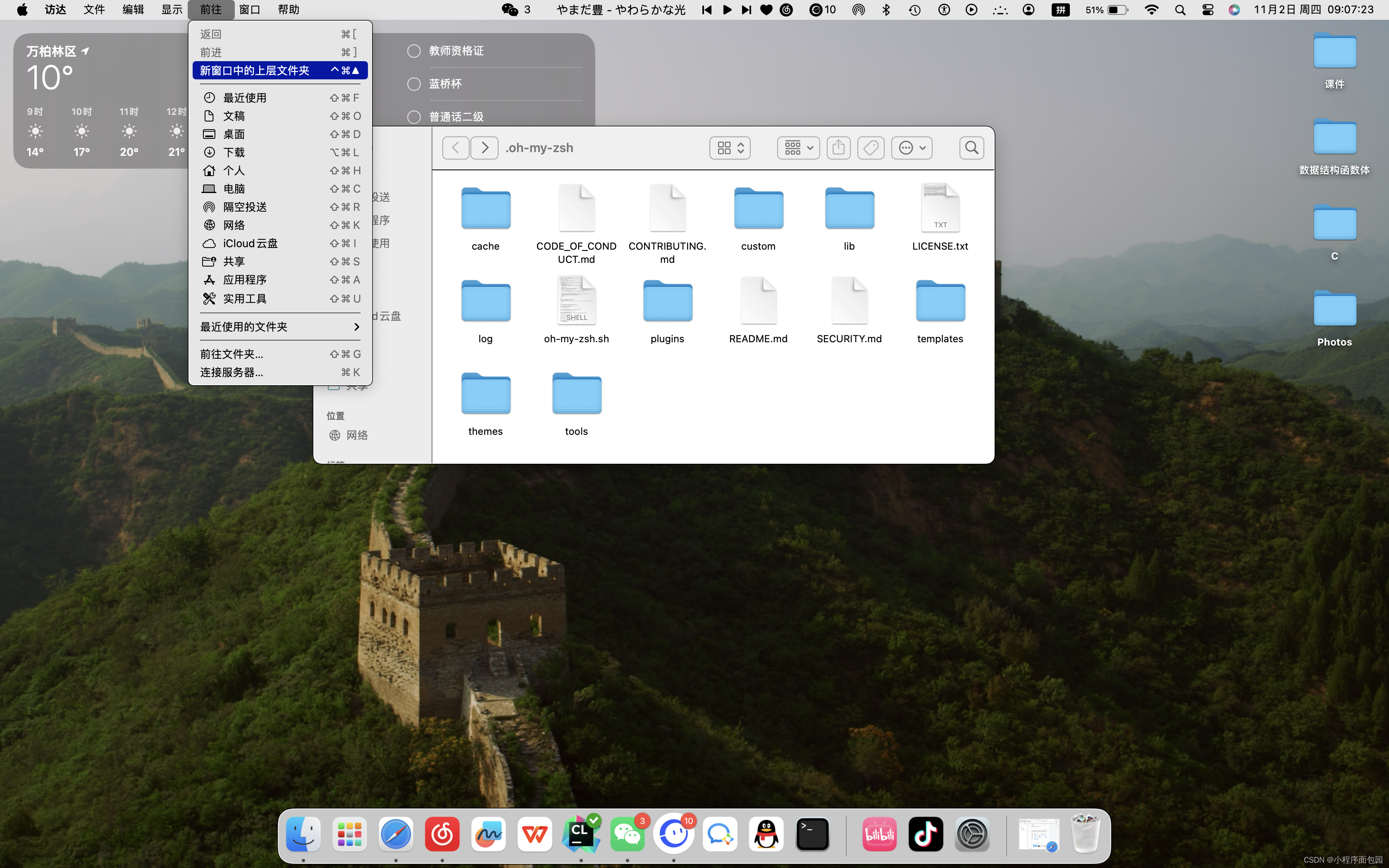Click the Finder search magnifier icon
The height and width of the screenshot is (868, 1389).
click(x=971, y=148)
